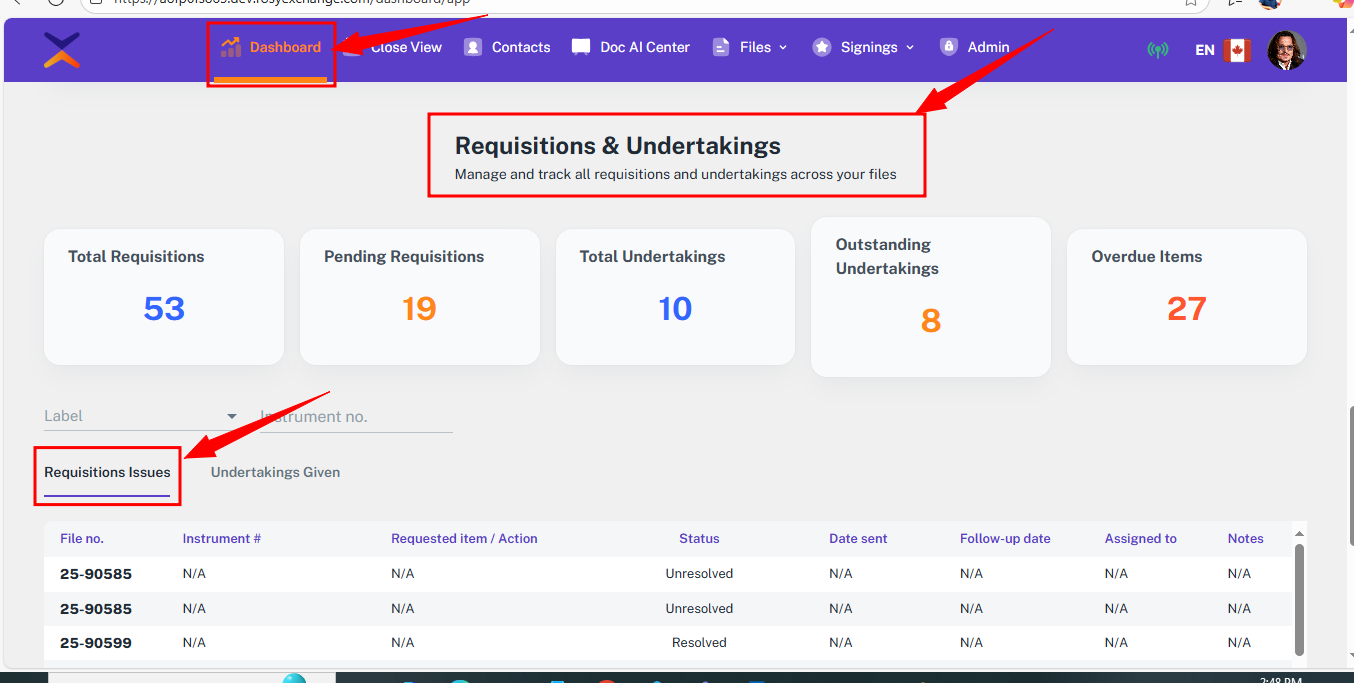Click the Files document icon
Viewport: 1354px width, 683px height.
[721, 47]
